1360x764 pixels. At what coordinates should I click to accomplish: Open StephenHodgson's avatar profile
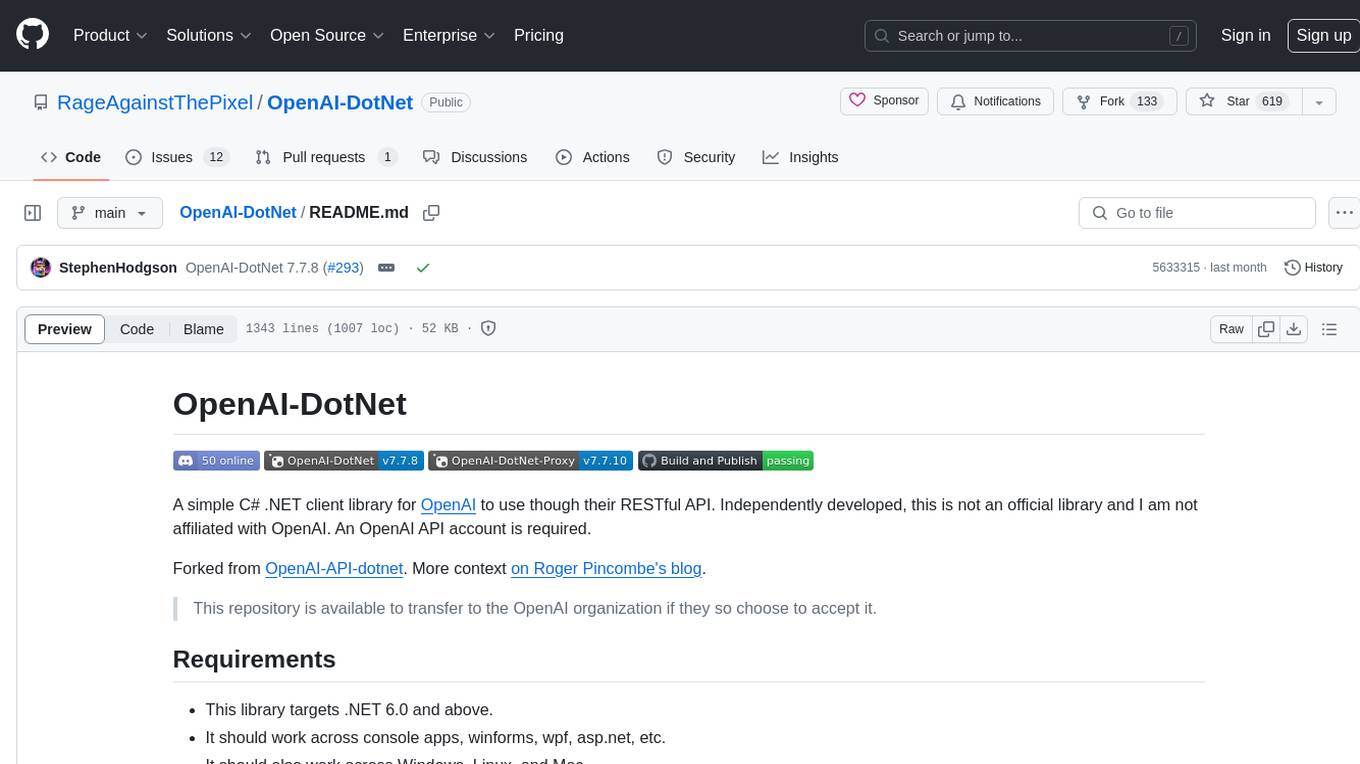click(41, 268)
